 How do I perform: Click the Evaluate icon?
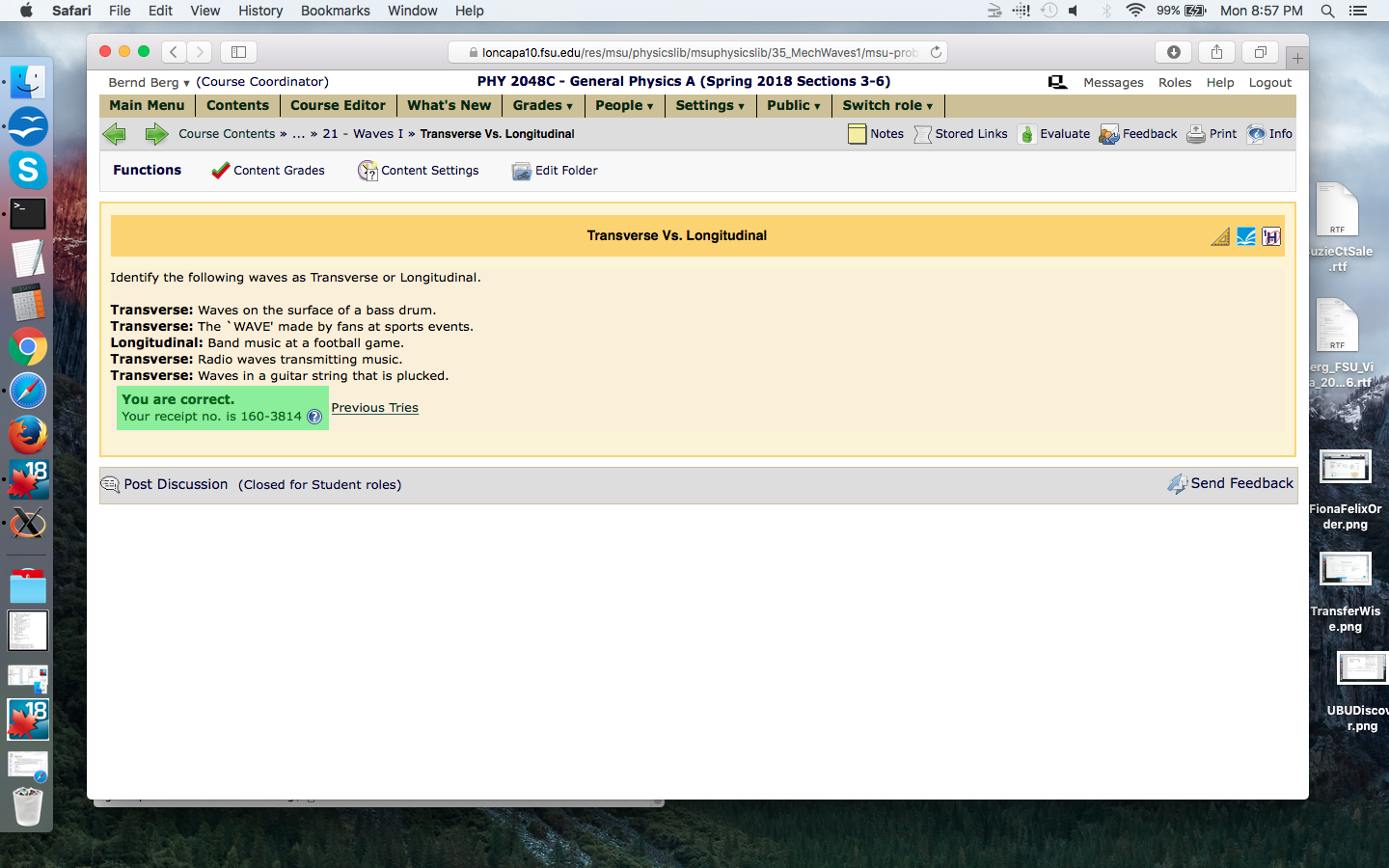coord(1027,134)
